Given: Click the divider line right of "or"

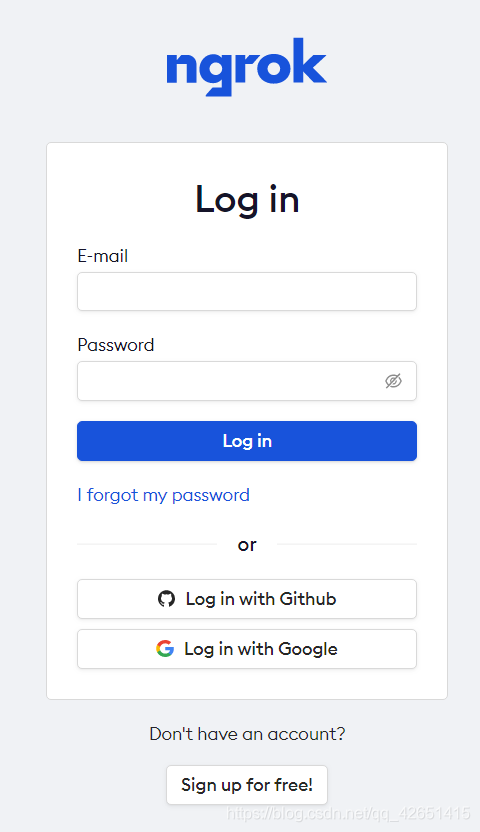Looking at the screenshot, I should (347, 544).
